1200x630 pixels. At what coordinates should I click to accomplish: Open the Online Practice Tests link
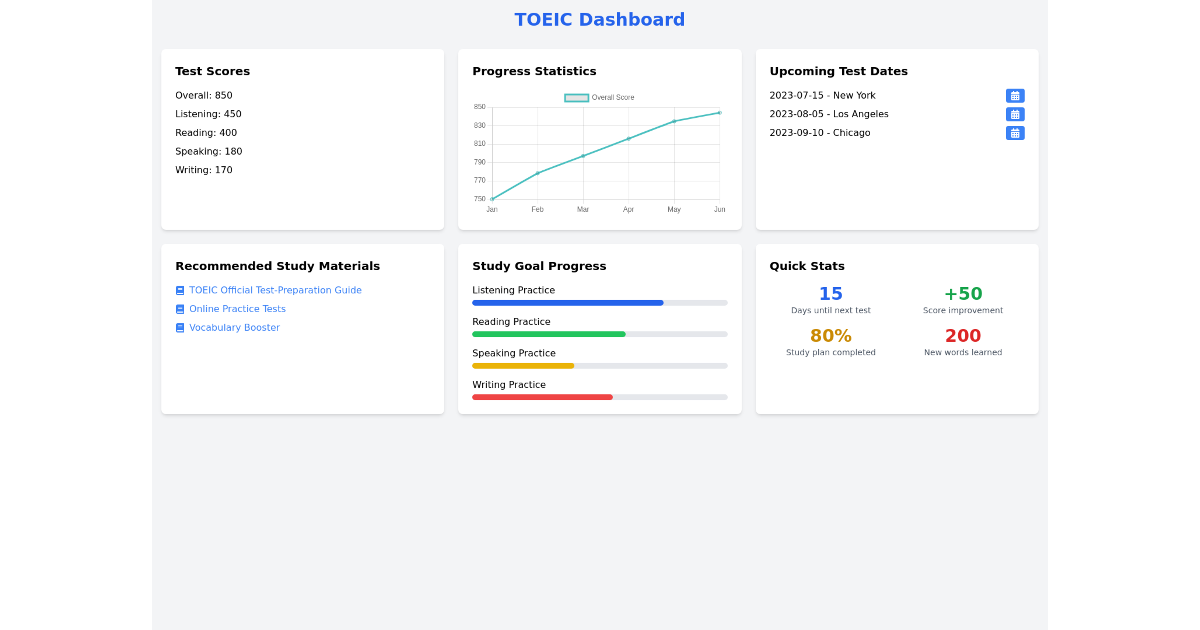coord(236,308)
